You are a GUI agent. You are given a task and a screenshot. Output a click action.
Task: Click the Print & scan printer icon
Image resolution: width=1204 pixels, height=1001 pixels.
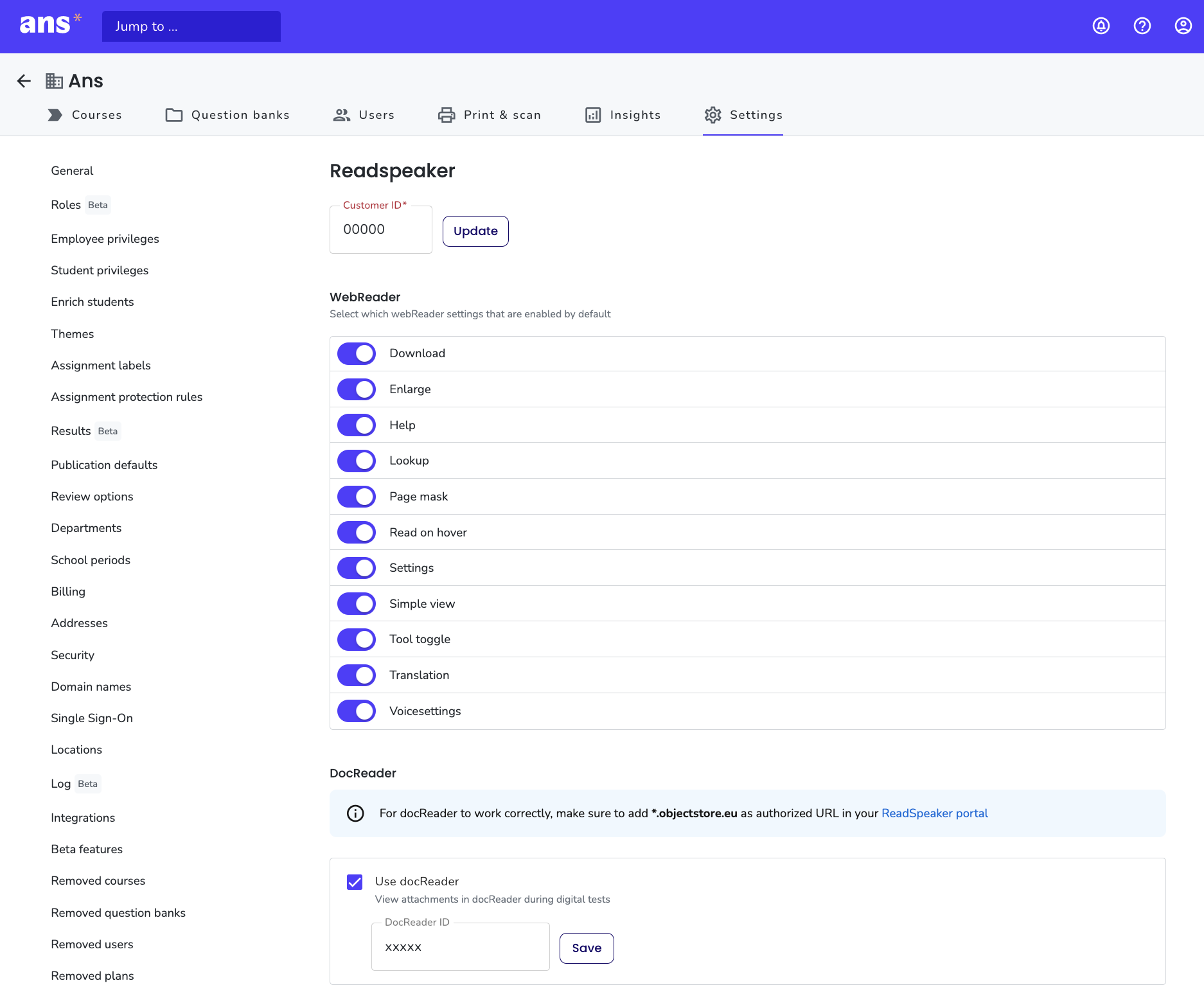pyautogui.click(x=447, y=115)
